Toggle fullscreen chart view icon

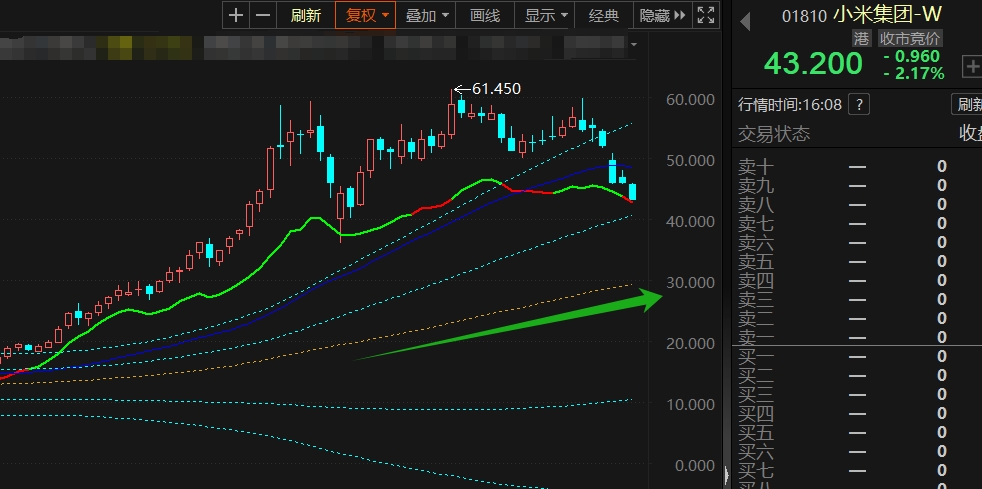coord(706,15)
